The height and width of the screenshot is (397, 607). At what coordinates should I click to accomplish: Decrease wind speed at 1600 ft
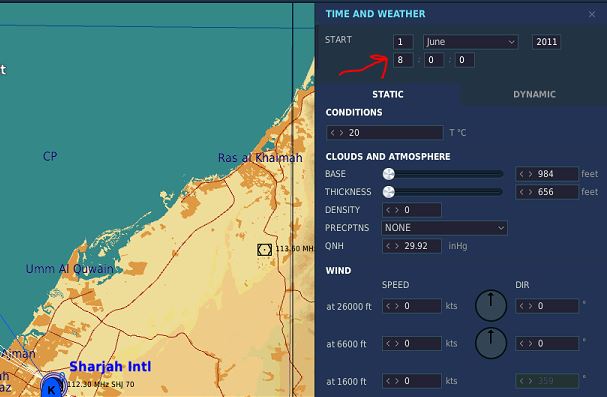click(388, 381)
